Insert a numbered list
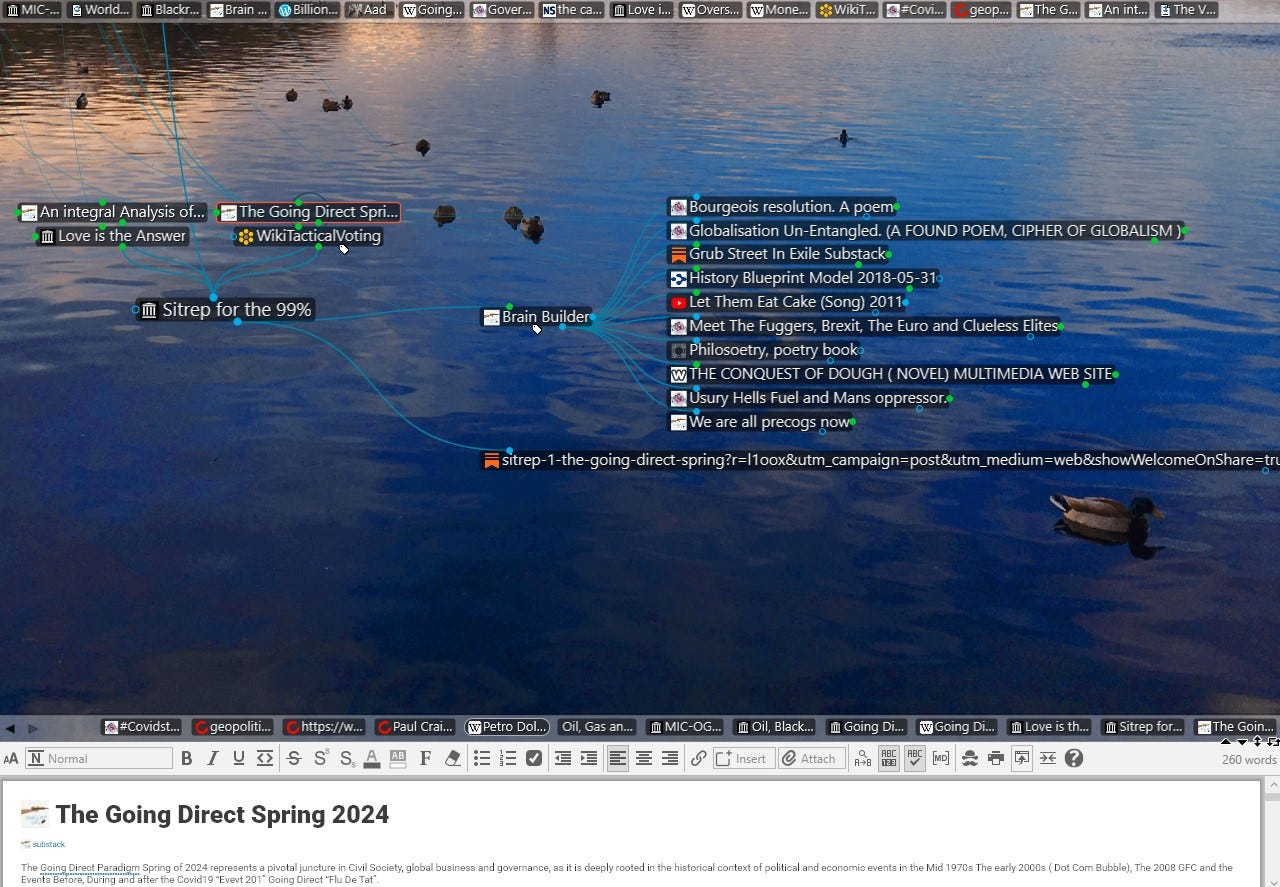This screenshot has width=1280, height=887. [x=508, y=758]
